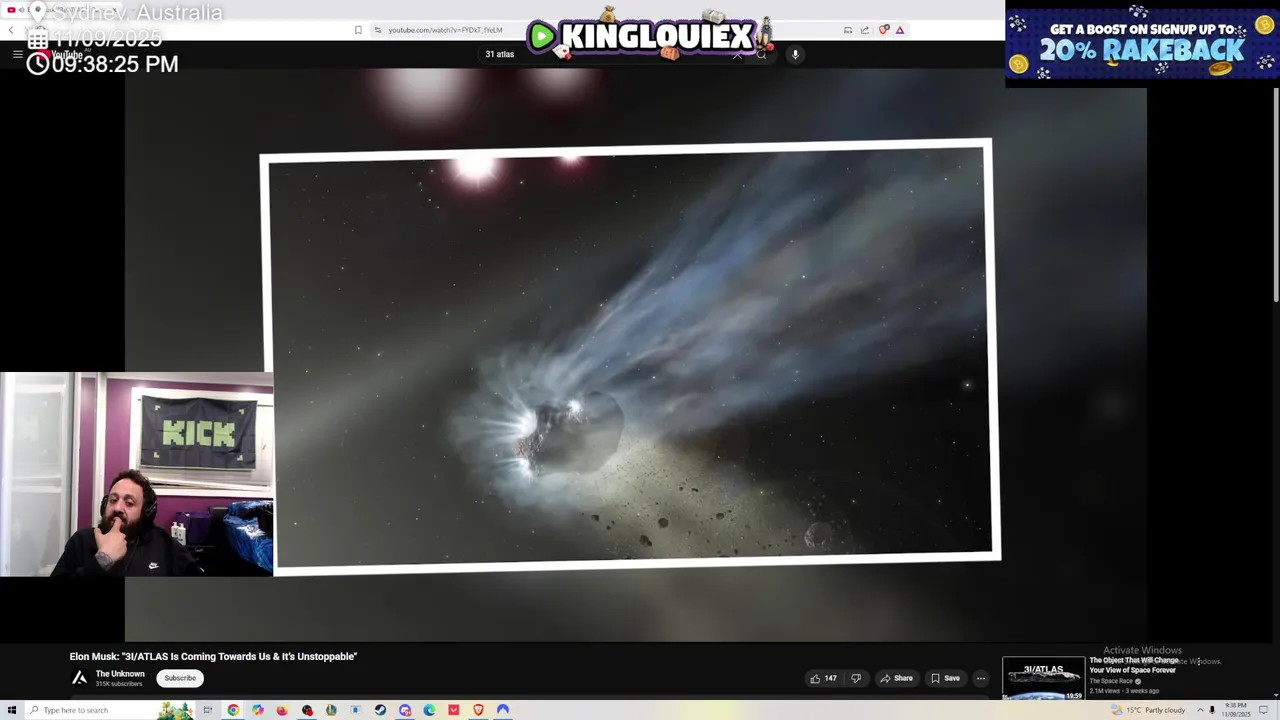Open Firefox from the taskbar
Viewport: 1280px width, 720px height.
click(x=282, y=710)
